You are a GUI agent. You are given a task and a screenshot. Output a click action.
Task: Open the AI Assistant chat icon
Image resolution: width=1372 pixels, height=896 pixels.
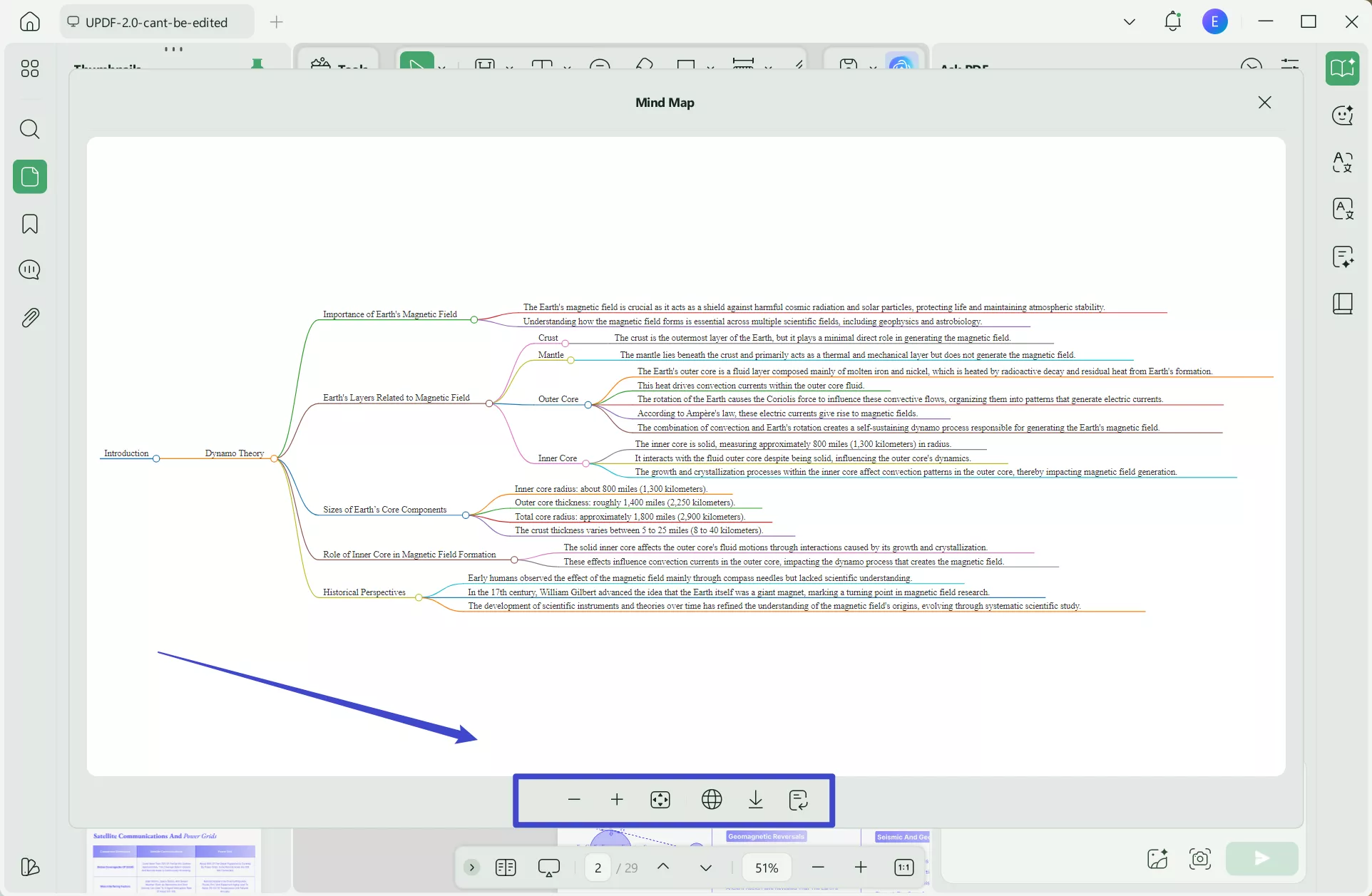[x=1343, y=115]
